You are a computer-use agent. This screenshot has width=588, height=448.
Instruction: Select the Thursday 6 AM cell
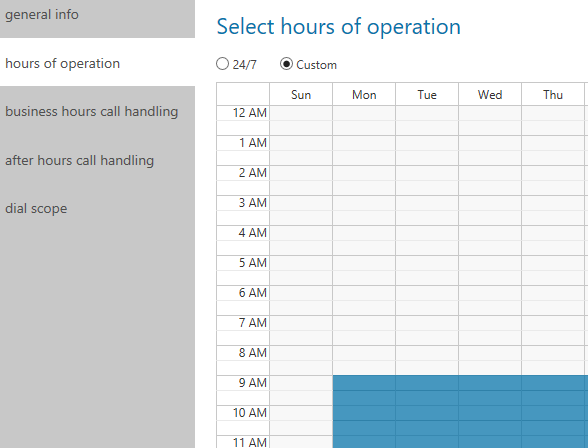(x=553, y=293)
